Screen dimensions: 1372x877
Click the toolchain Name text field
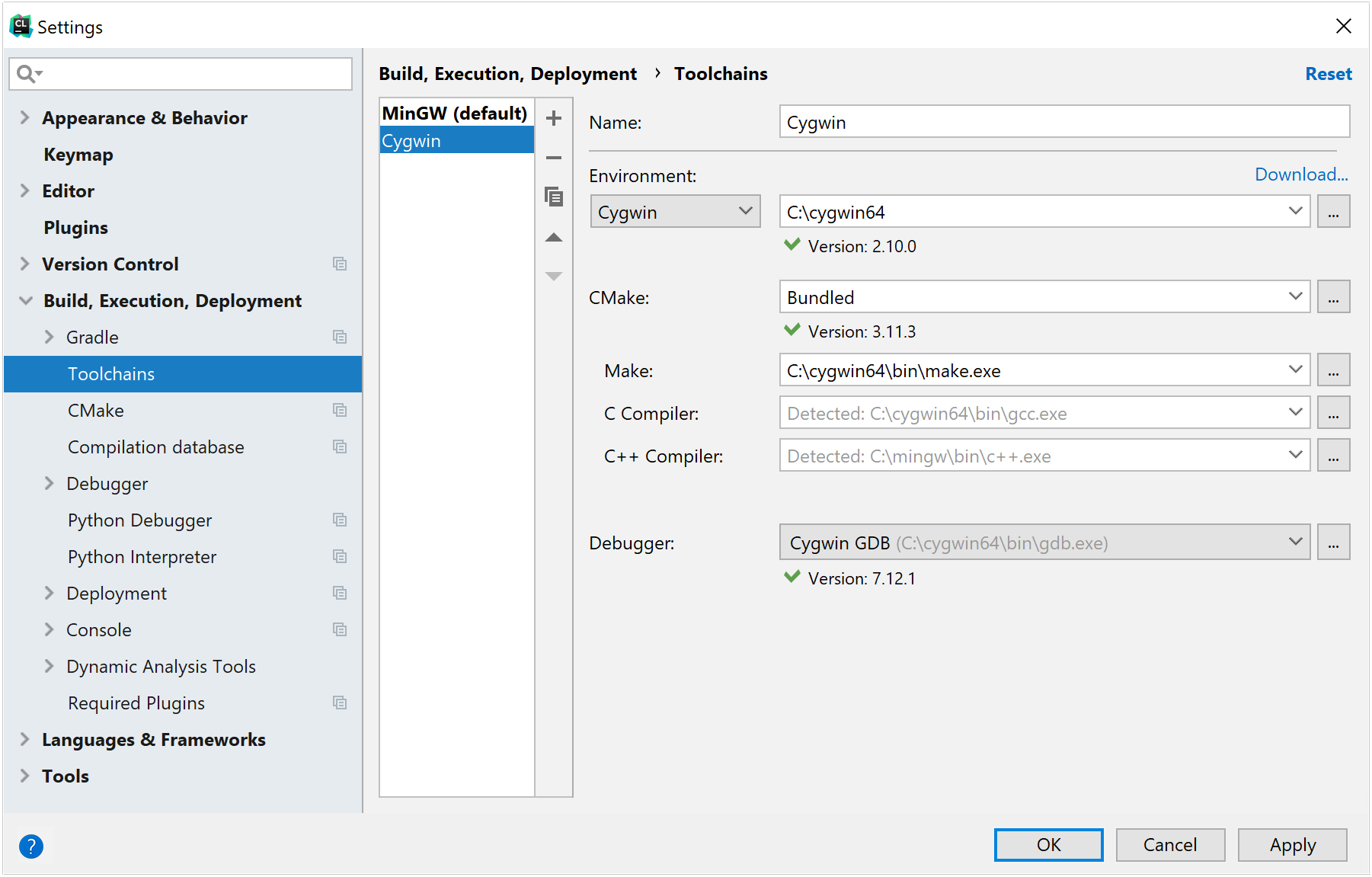tap(1063, 122)
